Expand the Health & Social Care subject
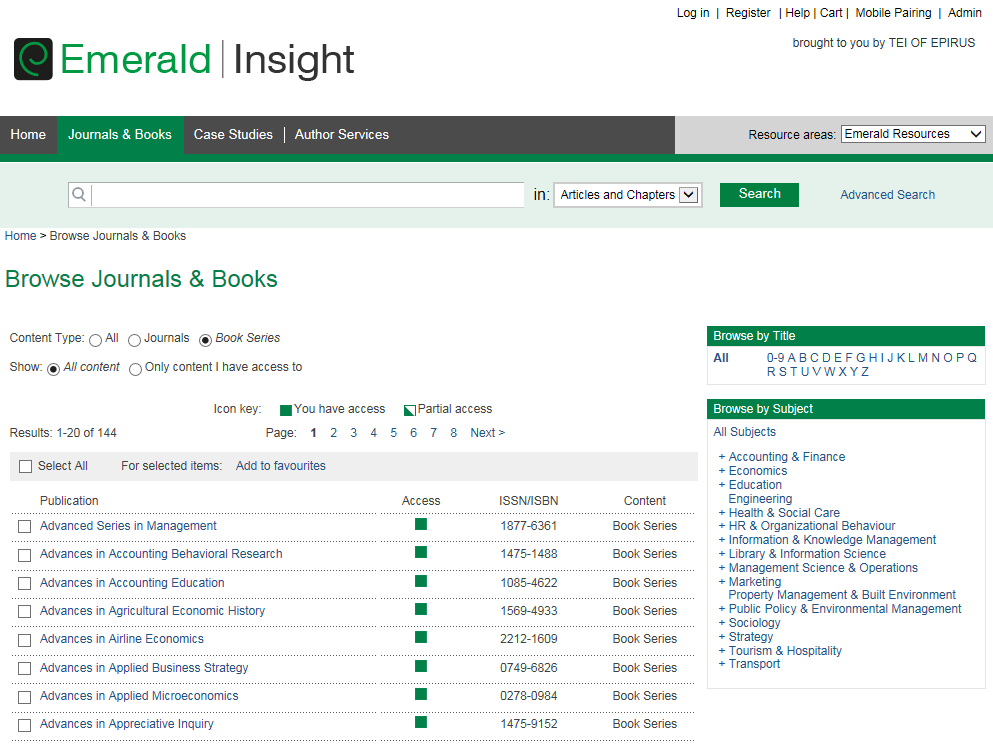This screenshot has width=993, height=745. 722,513
